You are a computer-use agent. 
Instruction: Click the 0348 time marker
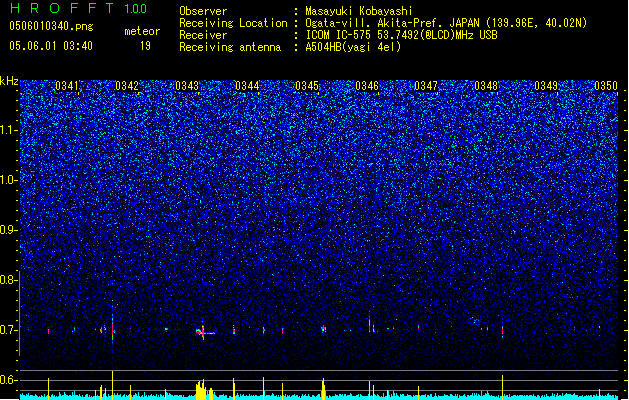[x=486, y=86]
